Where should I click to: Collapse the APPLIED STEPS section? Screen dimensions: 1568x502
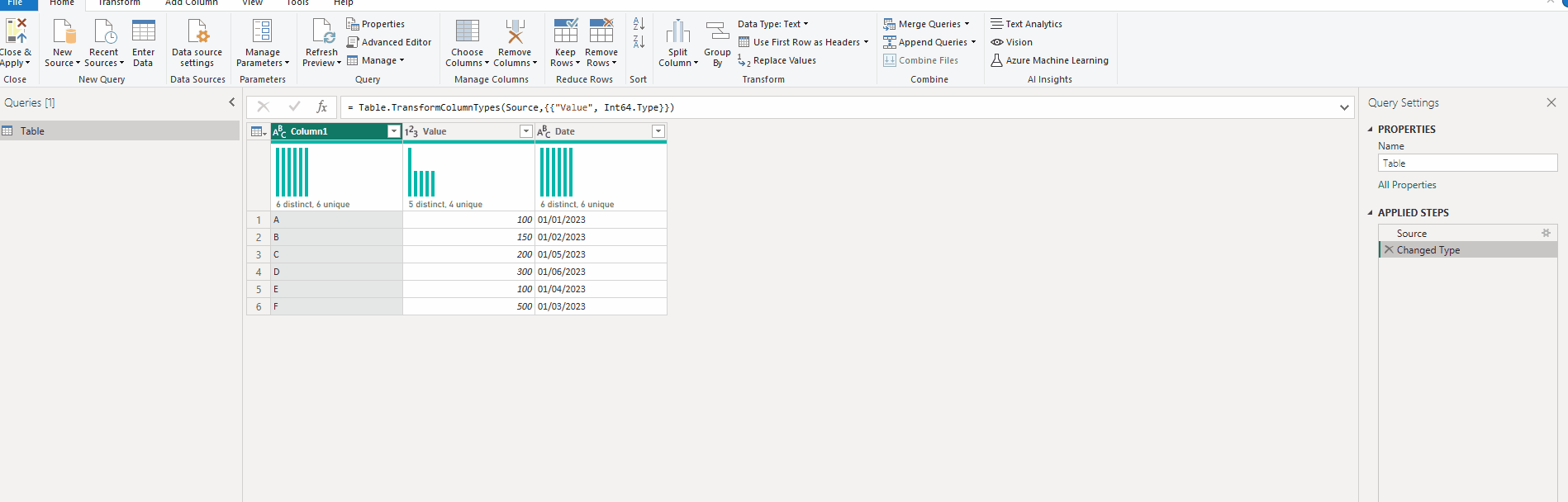pyautogui.click(x=1371, y=213)
